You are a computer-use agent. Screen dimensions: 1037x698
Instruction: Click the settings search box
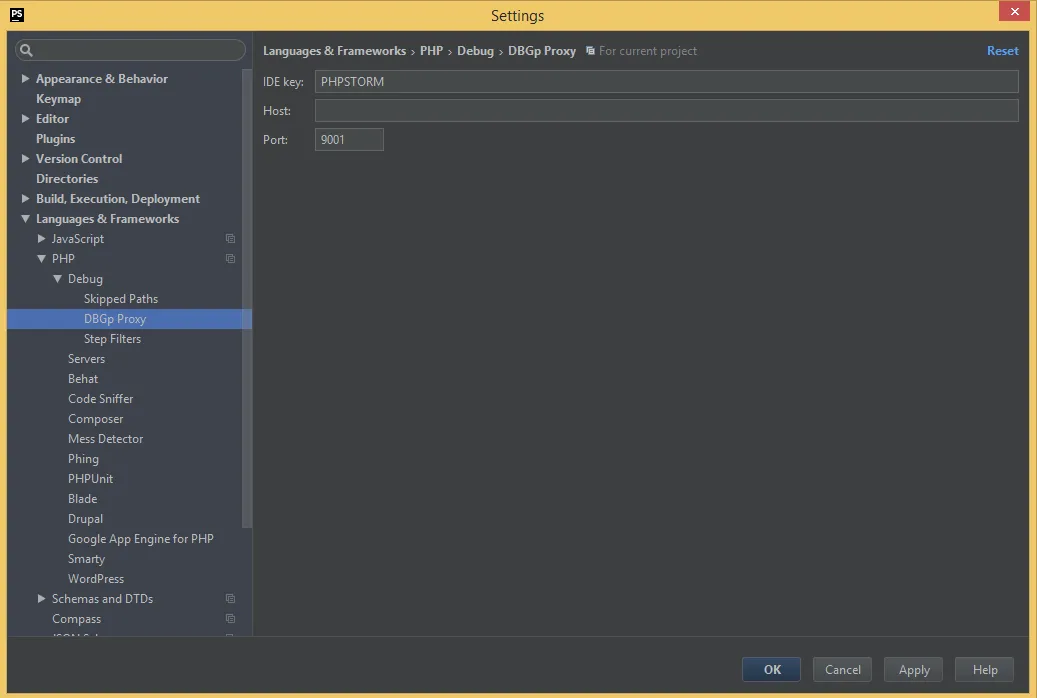pos(130,50)
